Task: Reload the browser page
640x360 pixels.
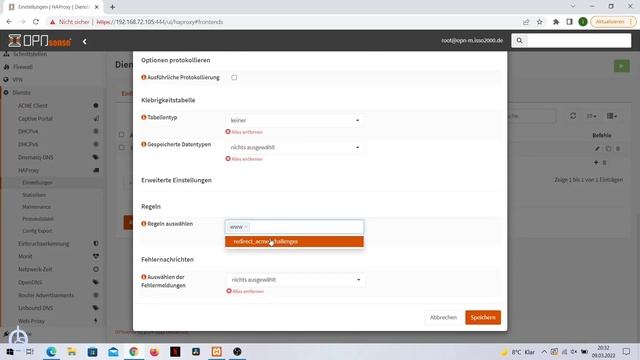Action: (x=36, y=22)
